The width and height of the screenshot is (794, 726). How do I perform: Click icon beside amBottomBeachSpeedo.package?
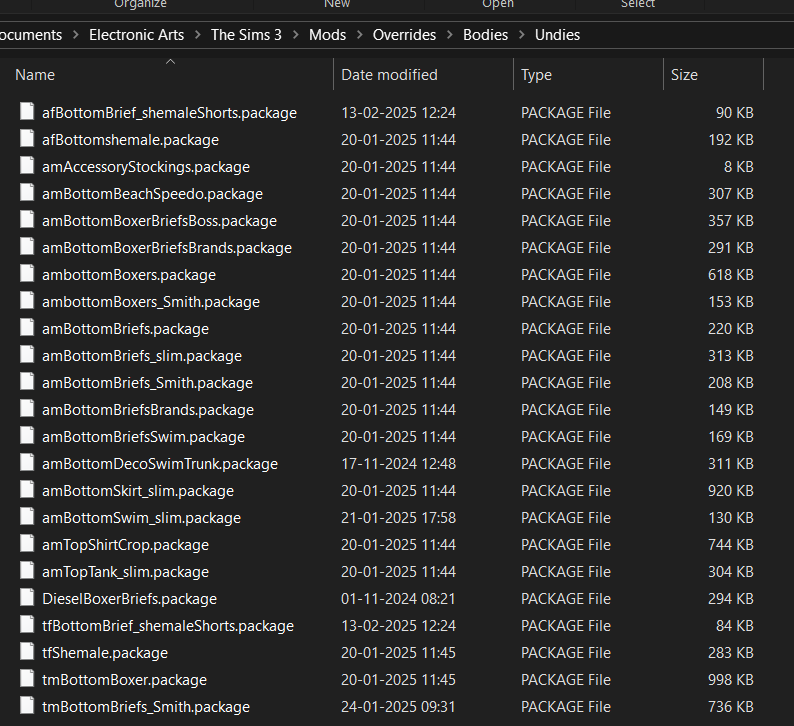tap(27, 192)
